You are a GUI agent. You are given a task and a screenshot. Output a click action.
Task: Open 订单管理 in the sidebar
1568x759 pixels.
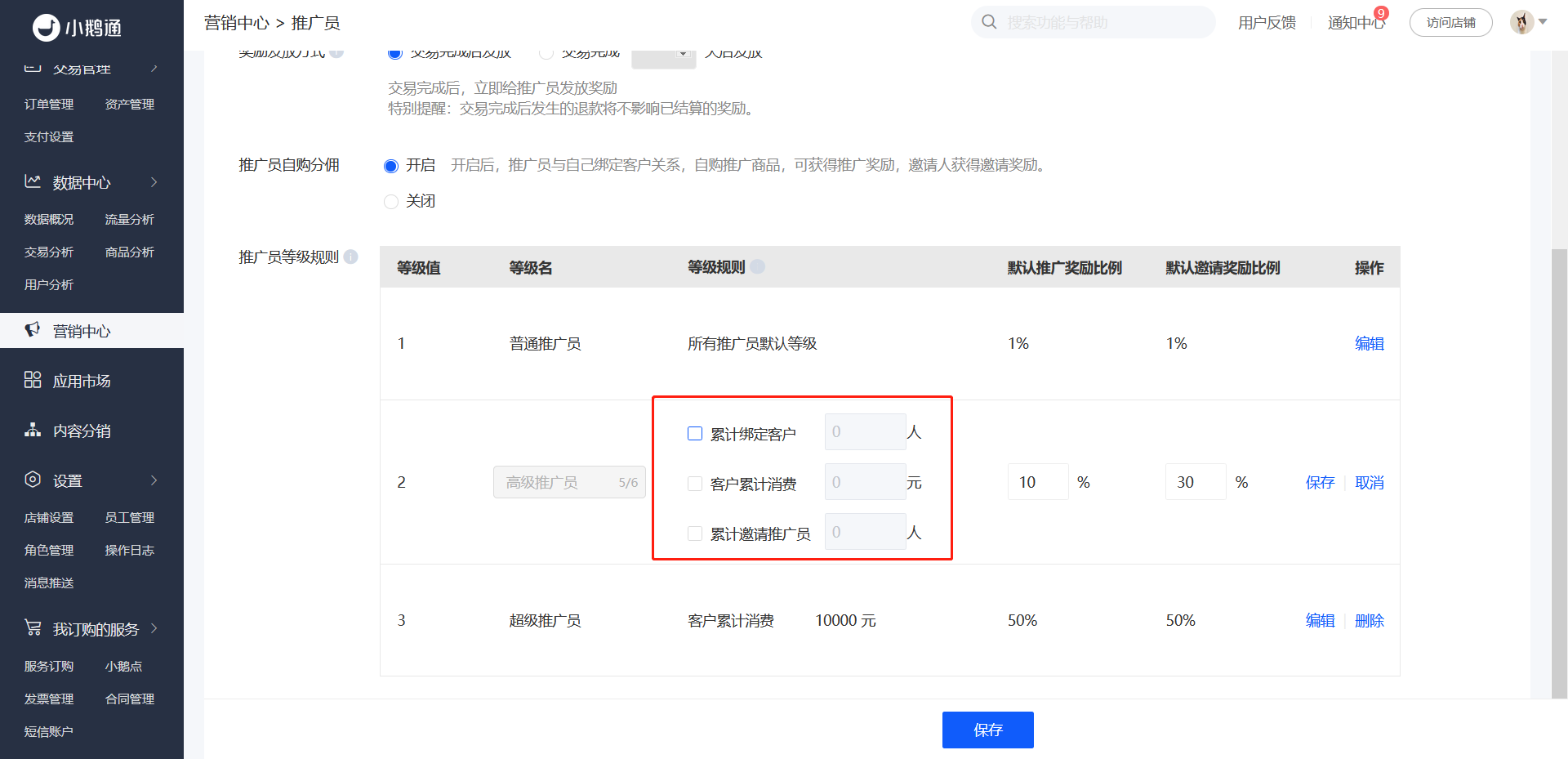pyautogui.click(x=49, y=104)
